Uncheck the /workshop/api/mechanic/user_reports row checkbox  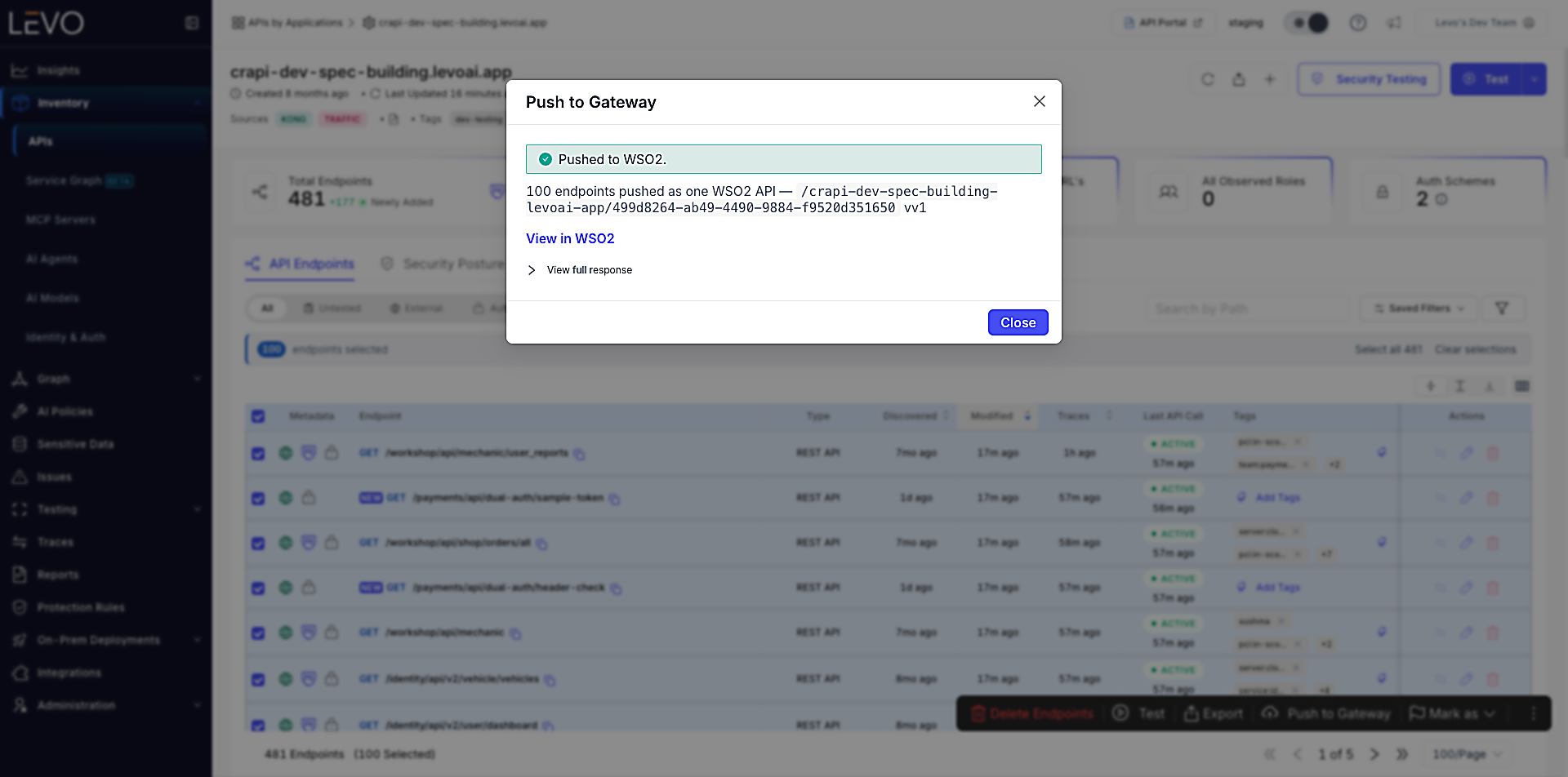pos(258,453)
